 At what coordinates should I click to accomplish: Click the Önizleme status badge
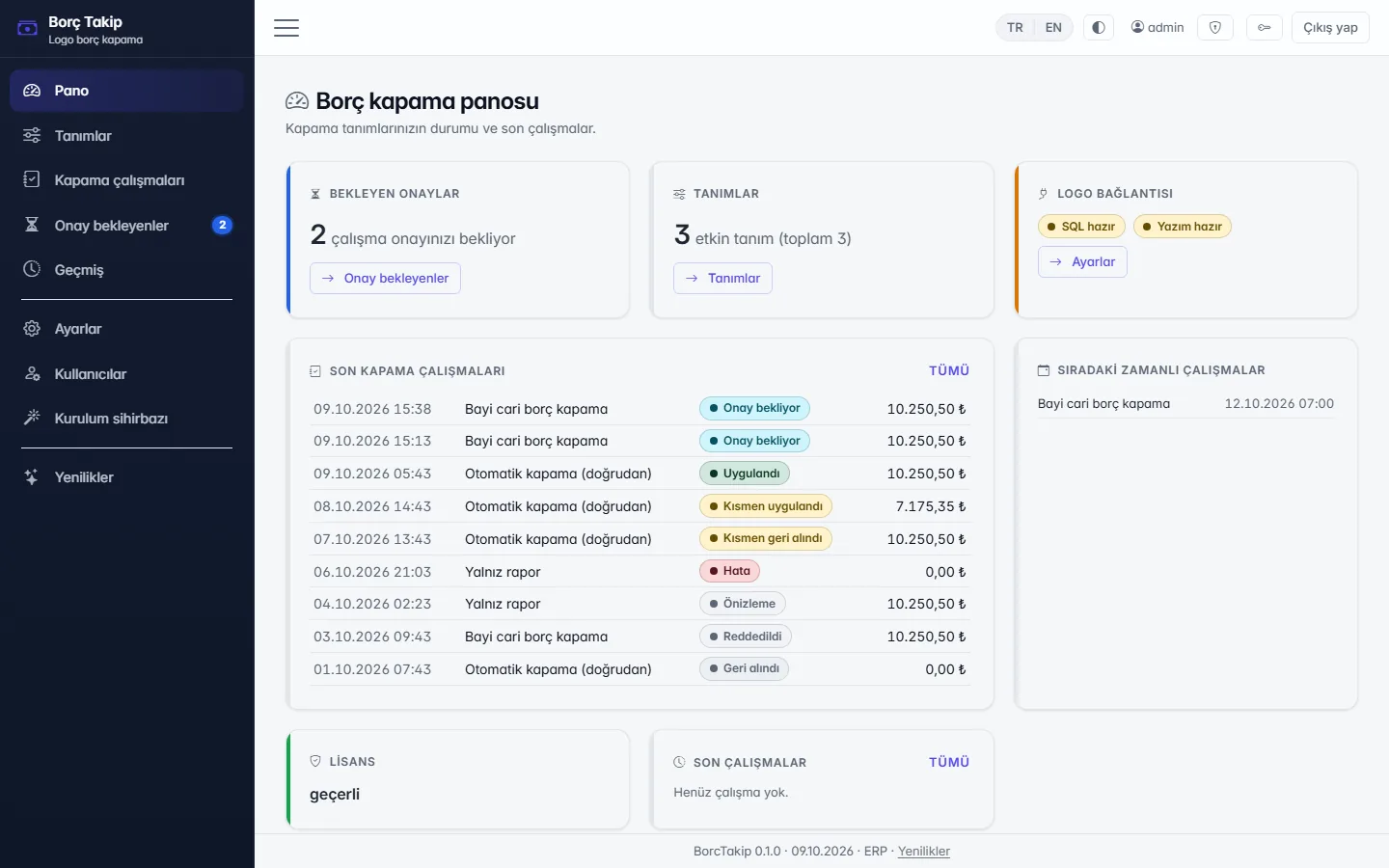(x=743, y=604)
